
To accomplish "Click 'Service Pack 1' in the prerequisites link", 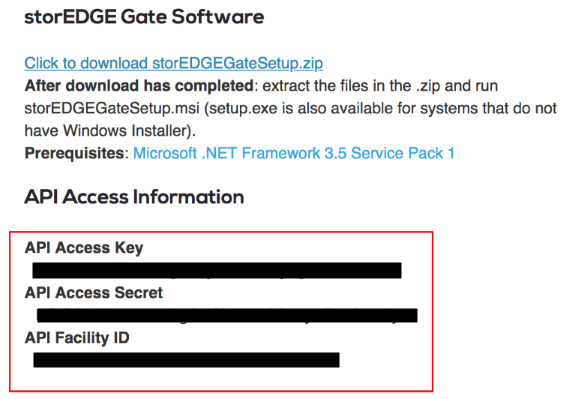I will point(403,153).
